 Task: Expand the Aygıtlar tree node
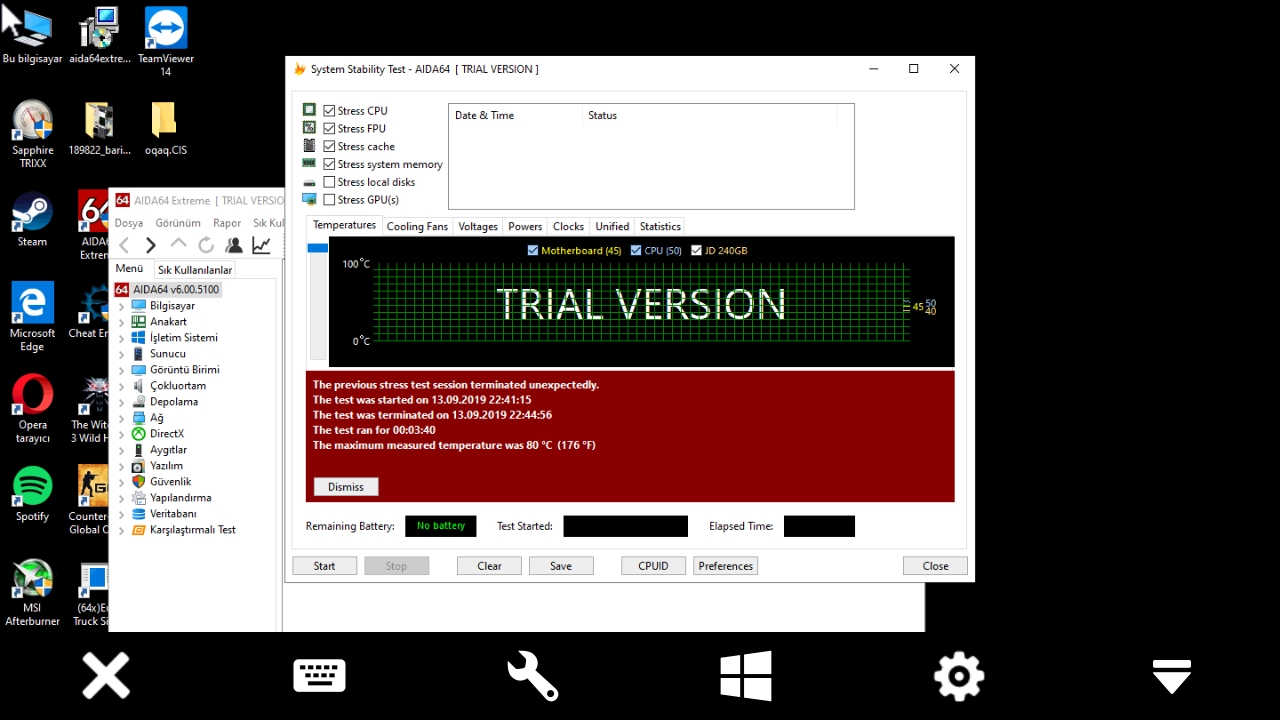click(122, 450)
